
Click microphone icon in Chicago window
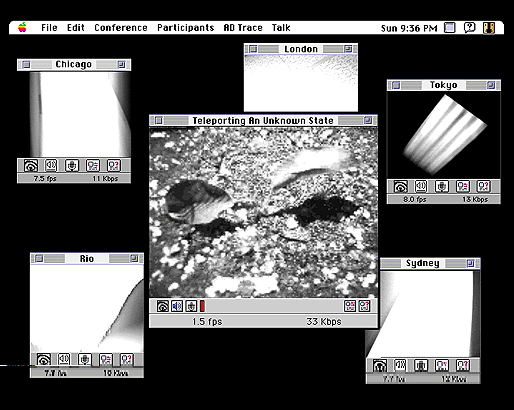[72, 165]
